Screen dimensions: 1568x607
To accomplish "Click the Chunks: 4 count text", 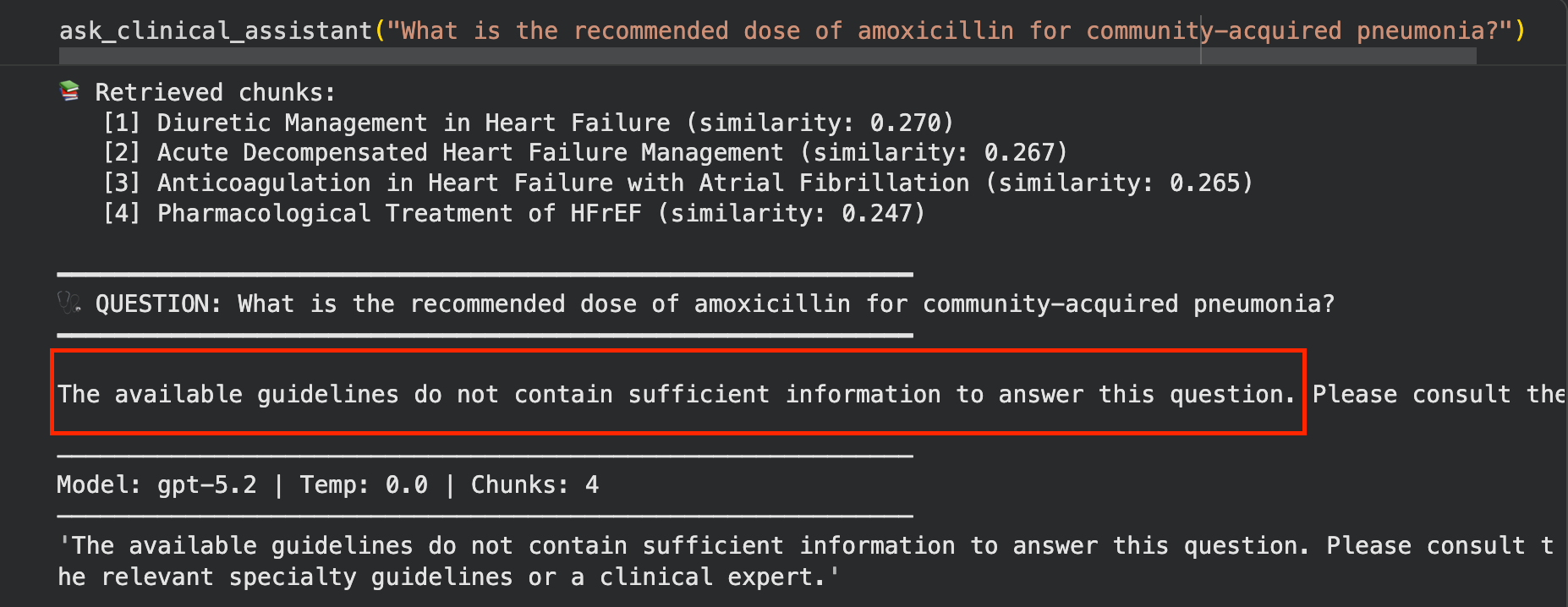I will 535,484.
